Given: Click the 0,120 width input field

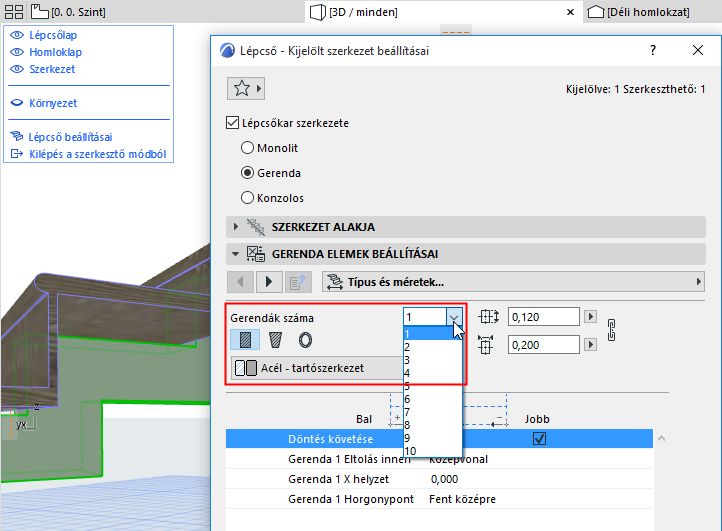Looking at the screenshot, I should 543,317.
